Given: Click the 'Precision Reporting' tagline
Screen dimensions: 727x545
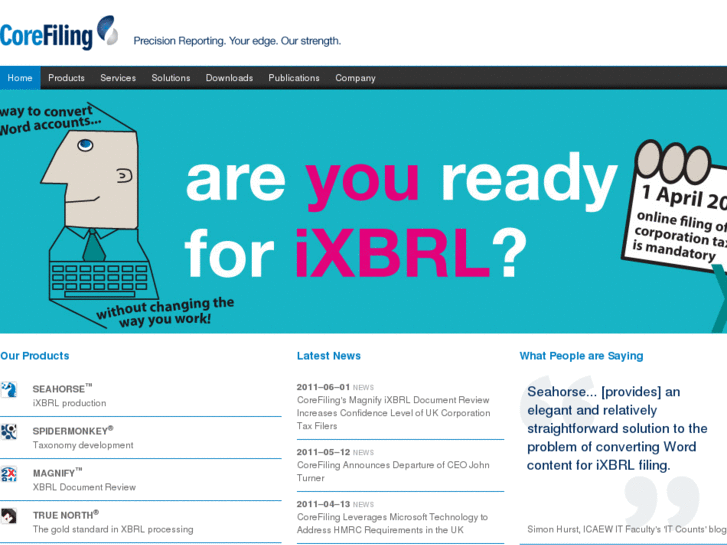Looking at the screenshot, I should (x=237, y=41).
